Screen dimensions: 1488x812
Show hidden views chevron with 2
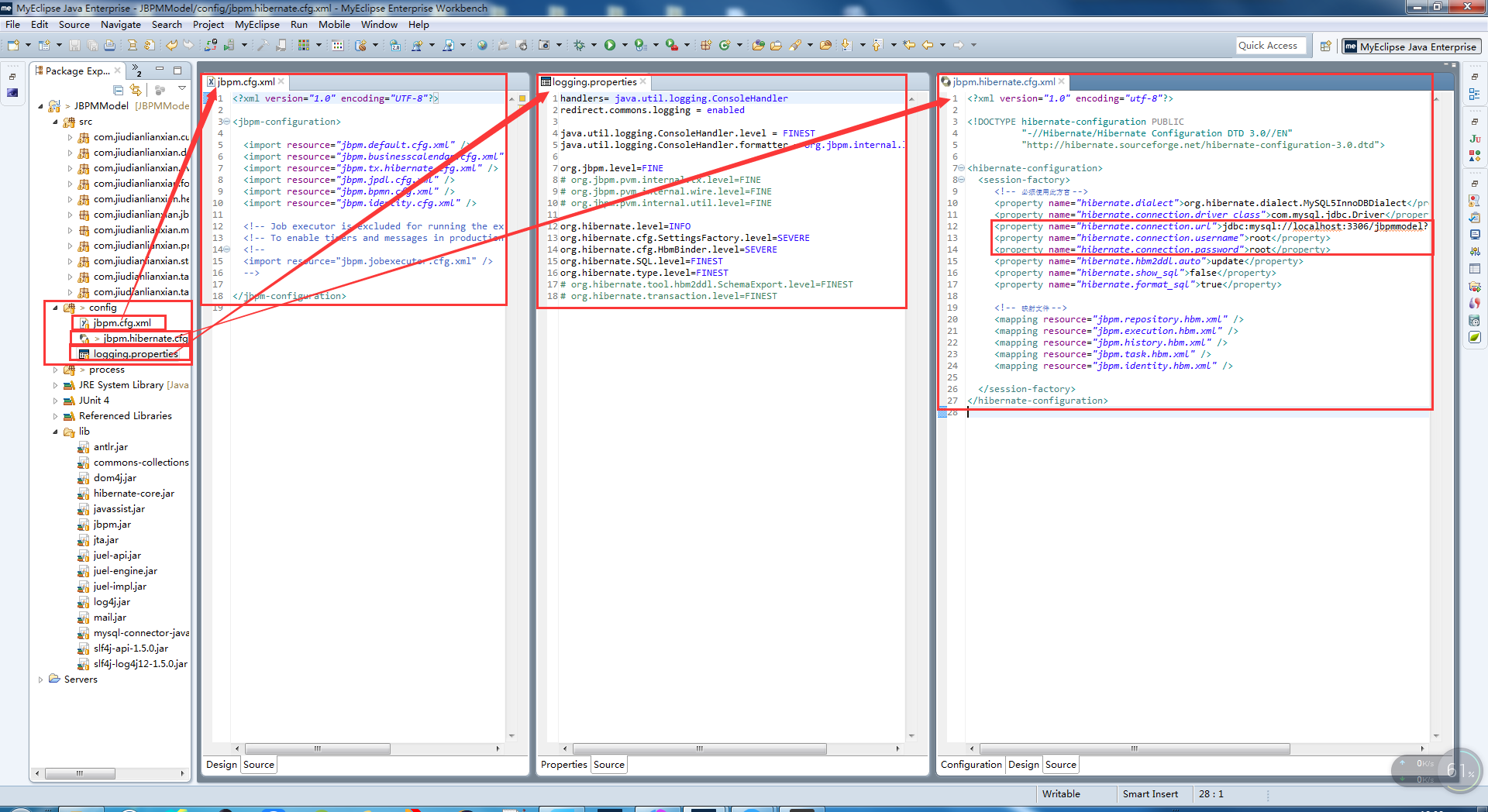click(136, 71)
